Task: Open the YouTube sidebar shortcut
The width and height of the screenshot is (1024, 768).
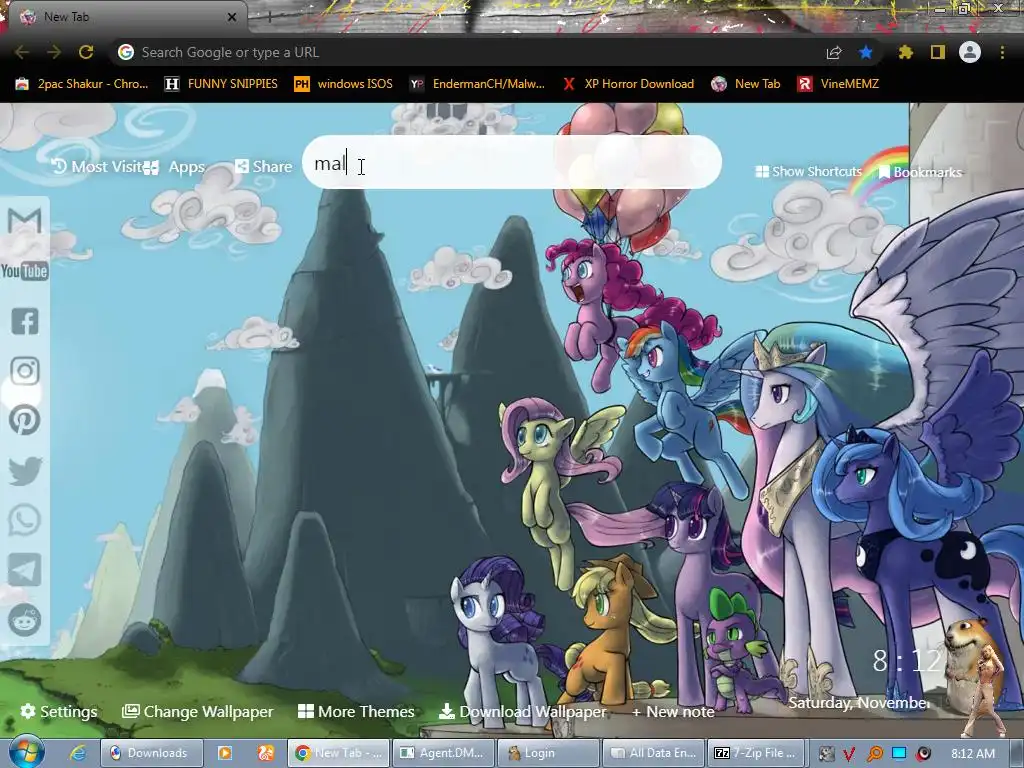Action: pyautogui.click(x=25, y=270)
